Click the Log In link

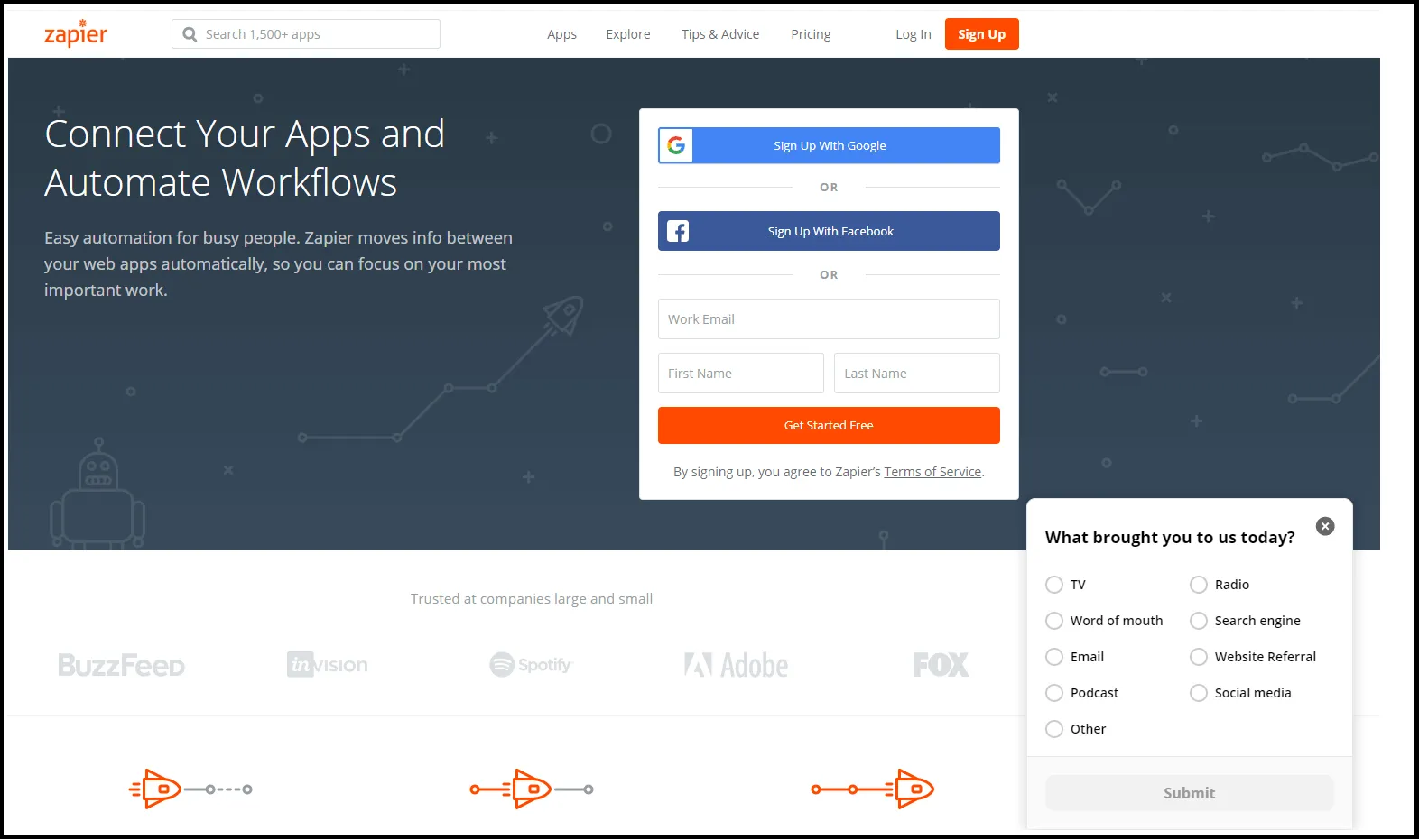[x=914, y=34]
